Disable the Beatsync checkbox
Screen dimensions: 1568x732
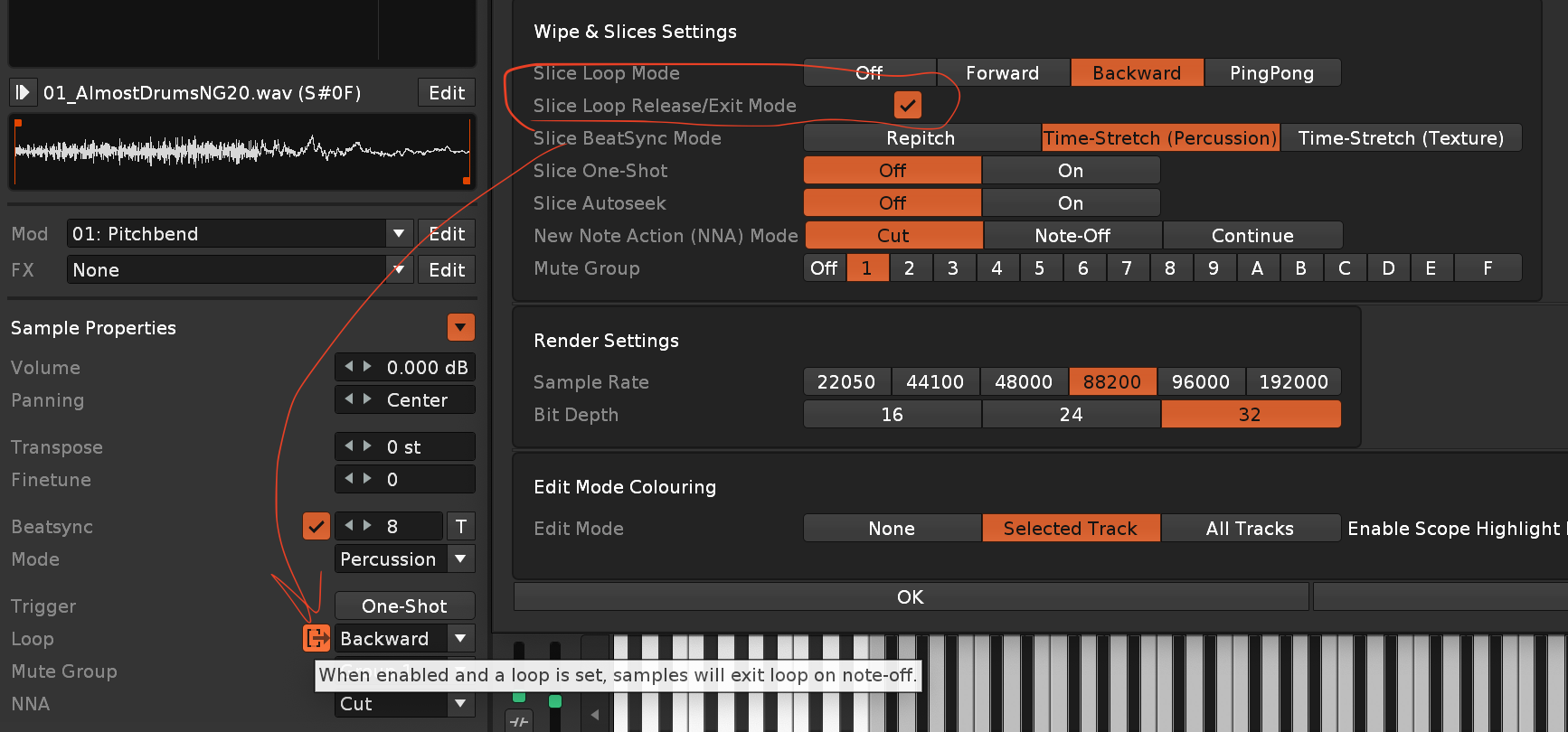[316, 526]
